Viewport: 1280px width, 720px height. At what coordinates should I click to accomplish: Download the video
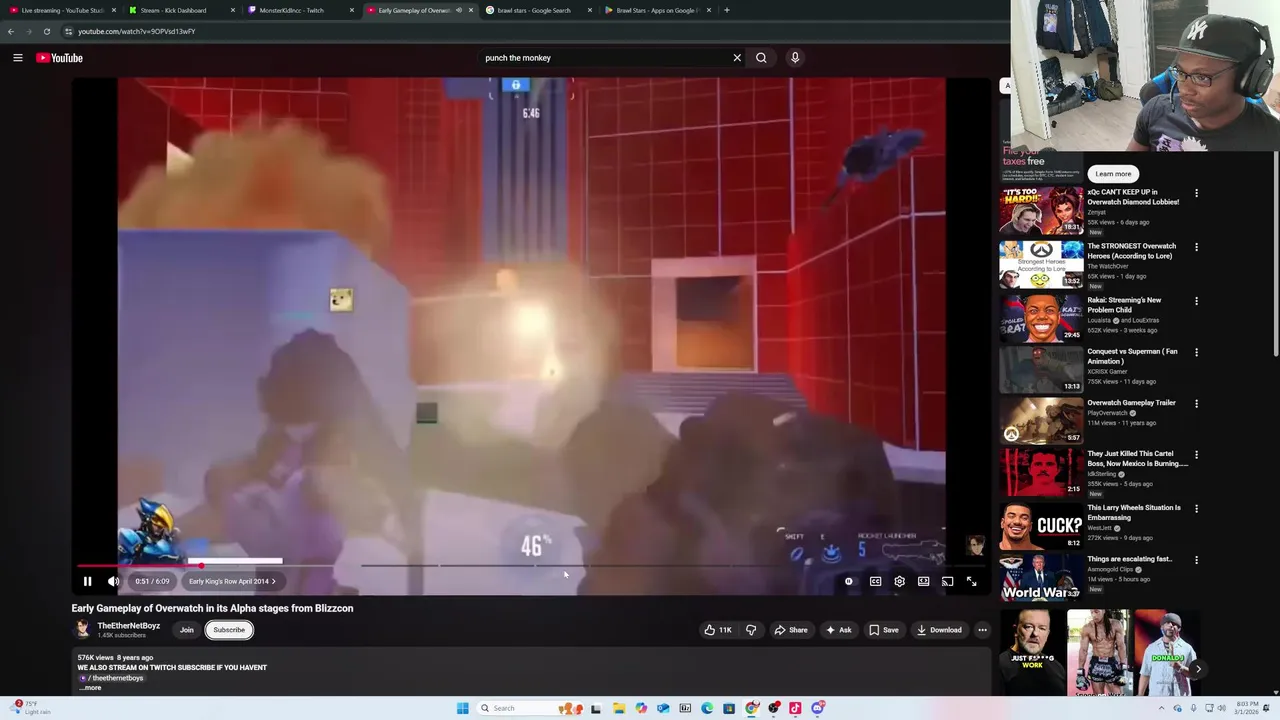(939, 630)
